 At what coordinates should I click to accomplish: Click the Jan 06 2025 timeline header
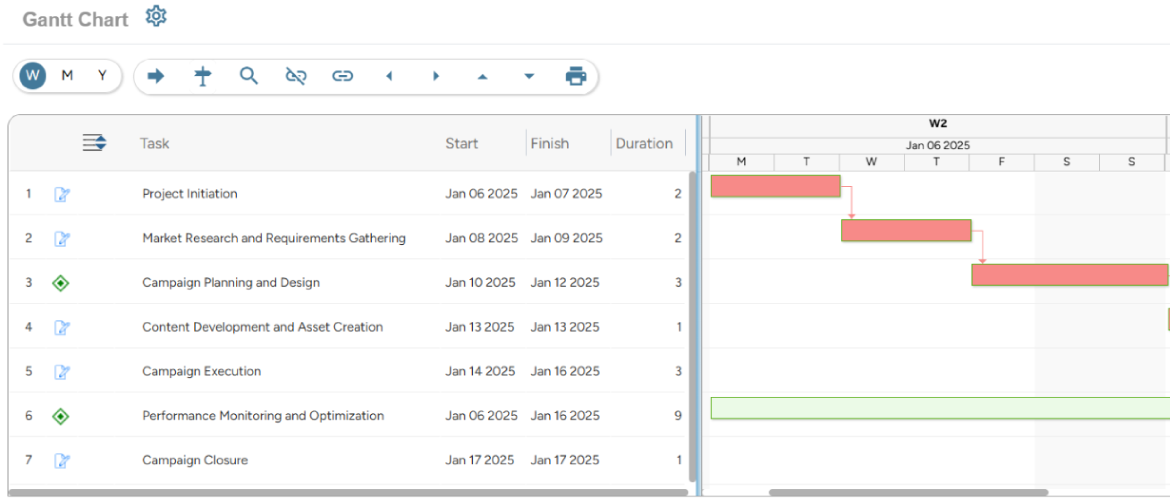pyautogui.click(x=938, y=146)
